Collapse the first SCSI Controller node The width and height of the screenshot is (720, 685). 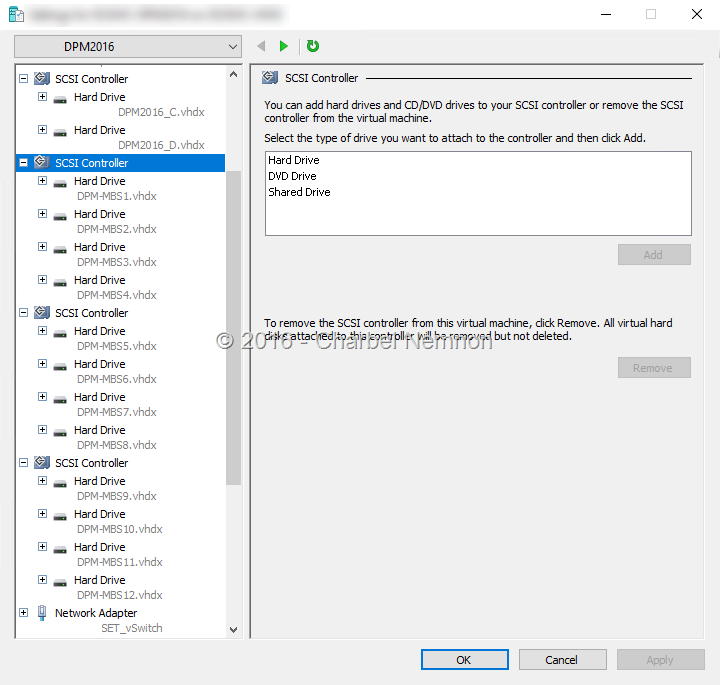click(x=23, y=79)
